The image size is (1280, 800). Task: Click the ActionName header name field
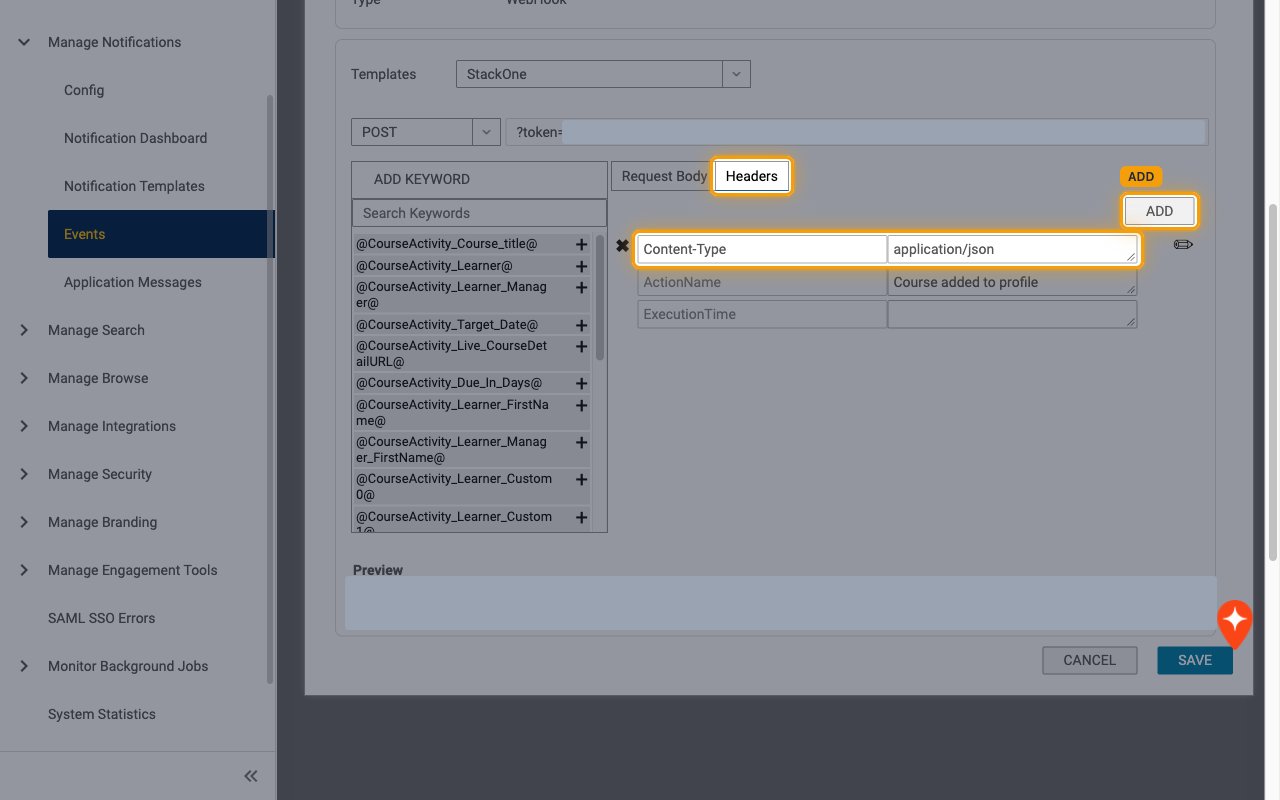[762, 282]
